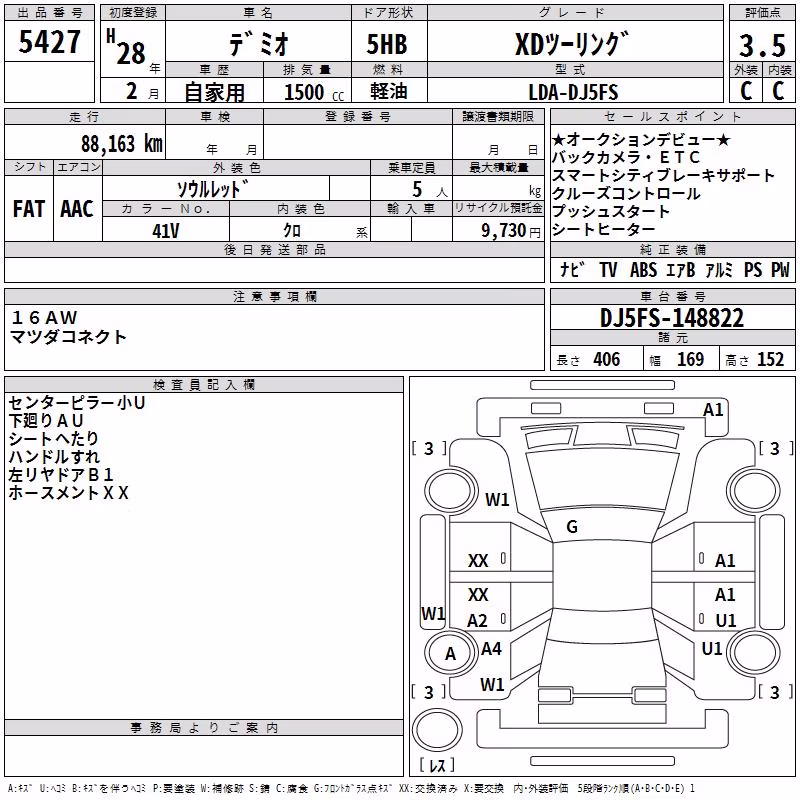Image resolution: width=800 pixels, height=800 pixels.
Task: Click スマートシティブレーキサポート sales point
Action: [663, 175]
